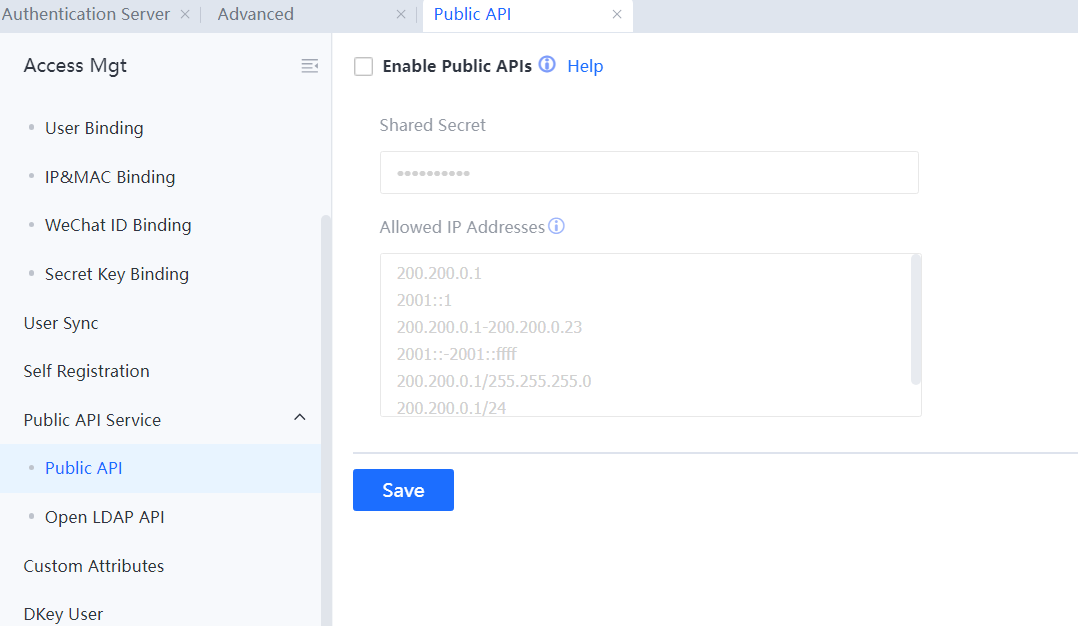
Task: Navigate to Custom Attributes
Action: pos(94,566)
